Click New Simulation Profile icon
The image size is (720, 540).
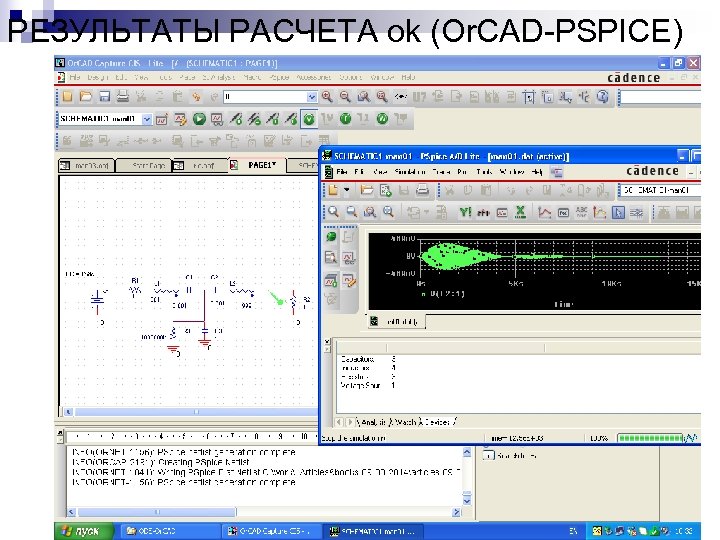[x=162, y=119]
